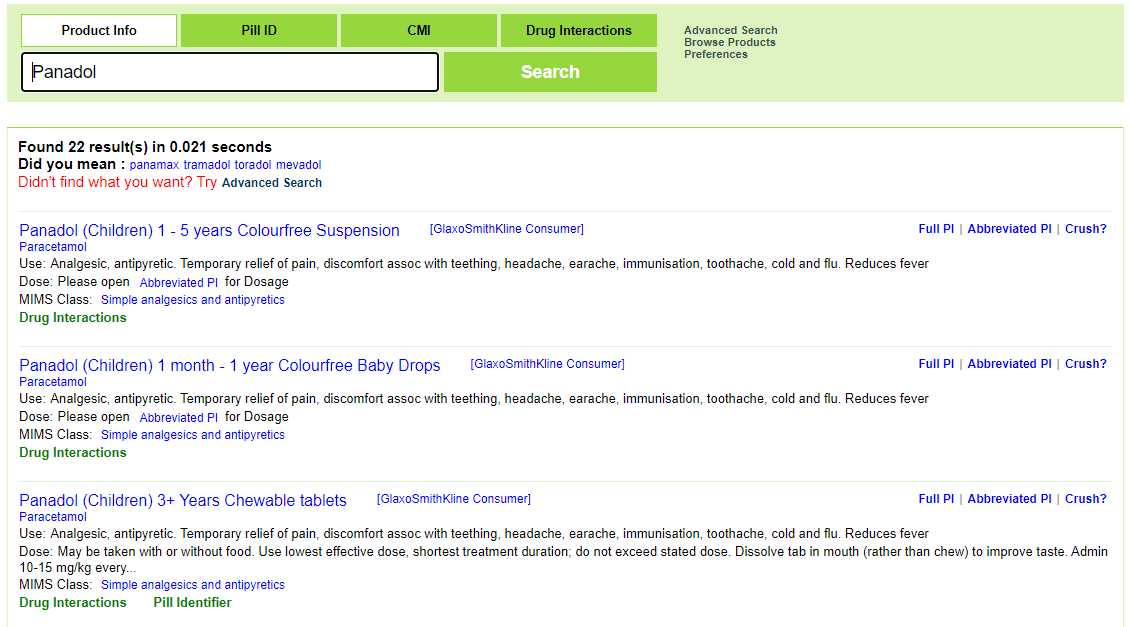The height and width of the screenshot is (627, 1130).
Task: Click Crush? link for the Chewable tablets
Action: click(1085, 498)
